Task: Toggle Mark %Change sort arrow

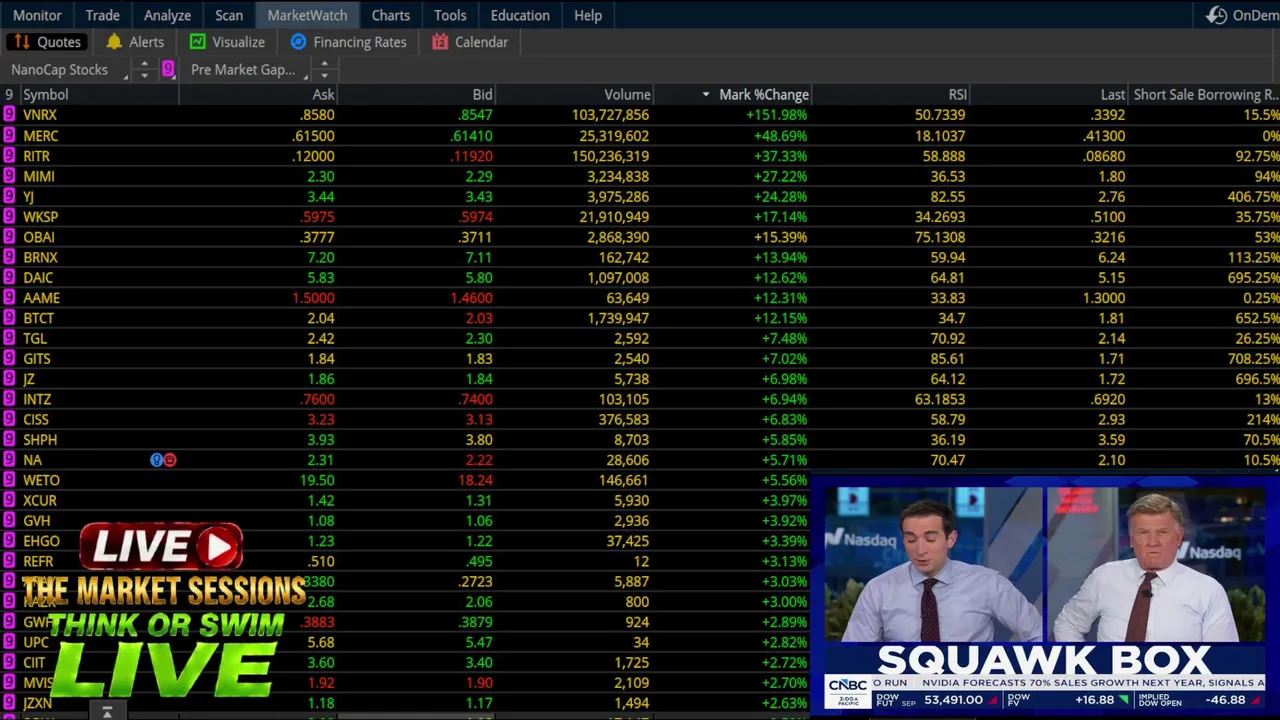Action: (x=706, y=94)
